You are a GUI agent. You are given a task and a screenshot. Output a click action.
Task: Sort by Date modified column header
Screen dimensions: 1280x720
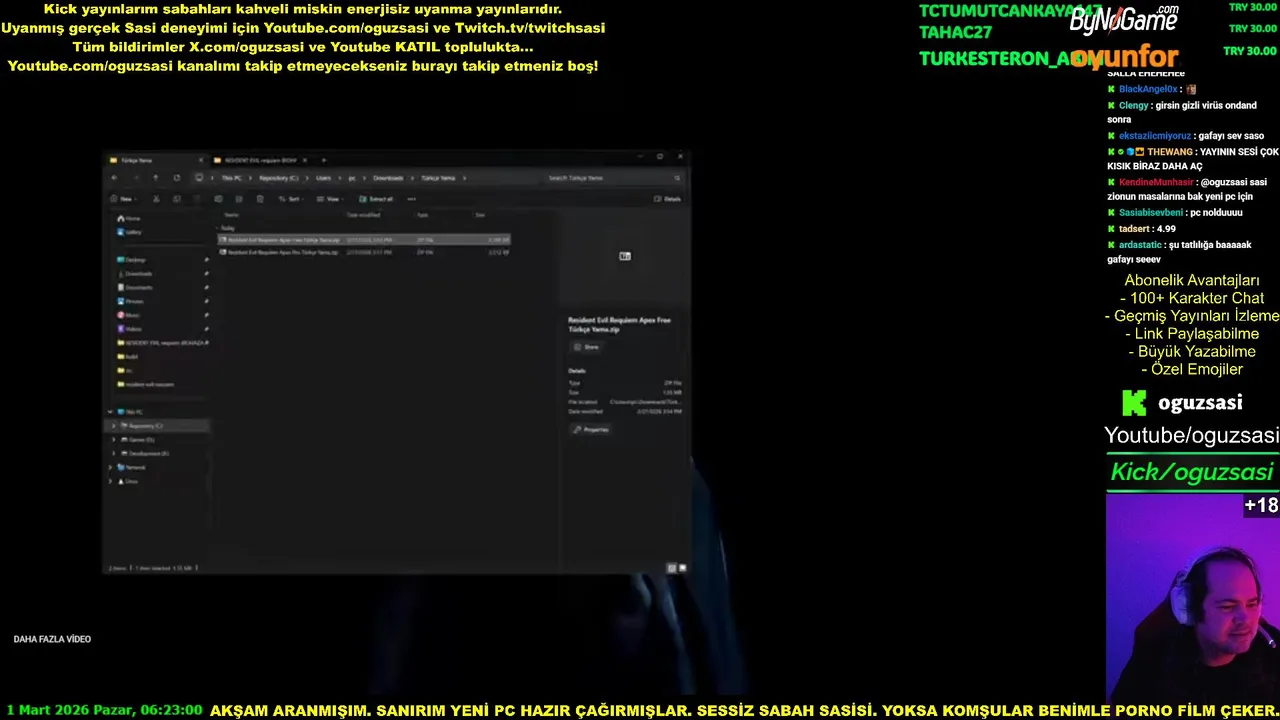click(363, 215)
